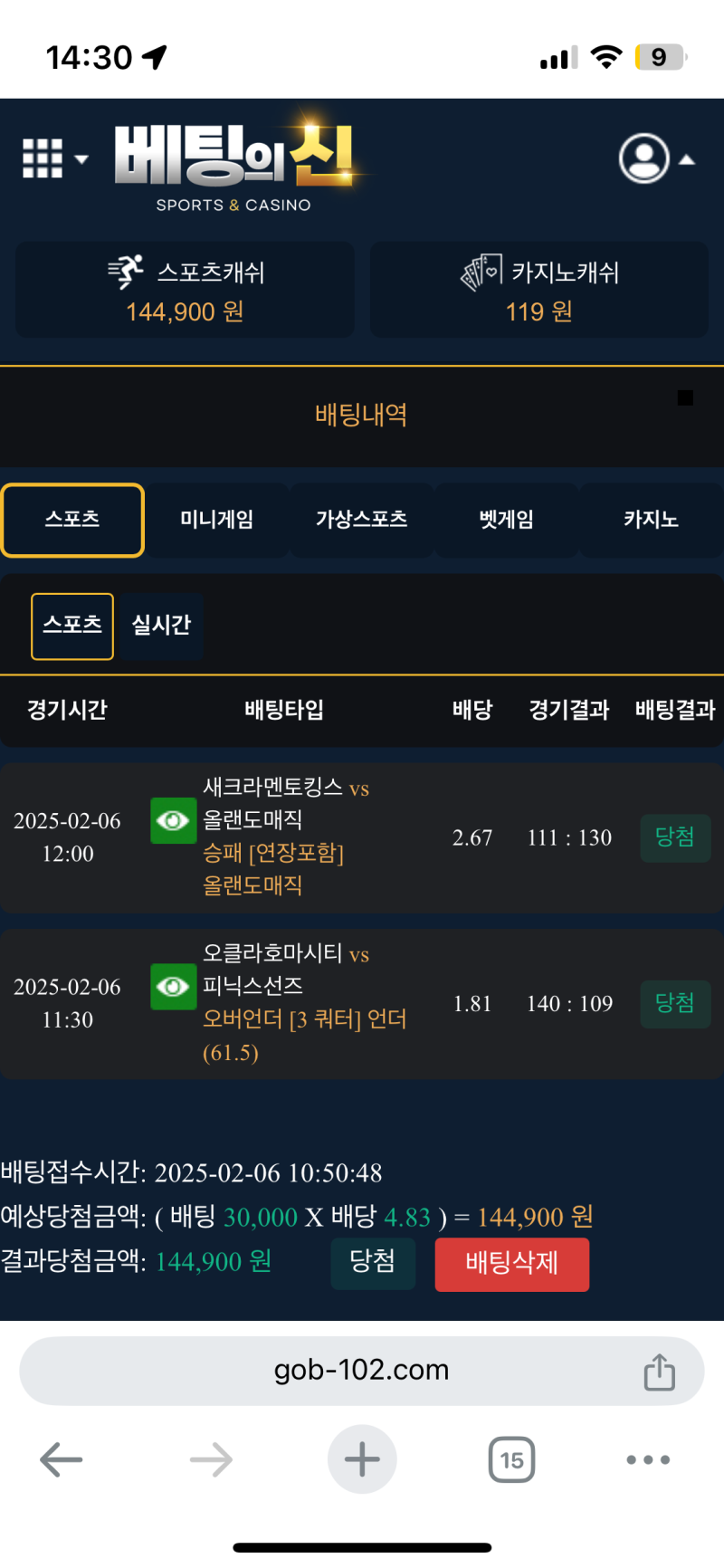This screenshot has width=724, height=1568.
Task: Open the 스포츠캐쉬 balance panel
Action: point(185,290)
